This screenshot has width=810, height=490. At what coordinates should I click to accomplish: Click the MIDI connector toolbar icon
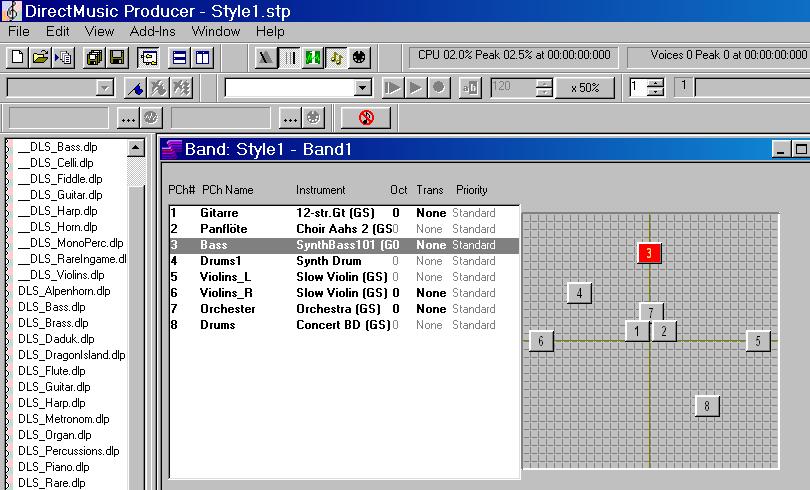[x=360, y=58]
